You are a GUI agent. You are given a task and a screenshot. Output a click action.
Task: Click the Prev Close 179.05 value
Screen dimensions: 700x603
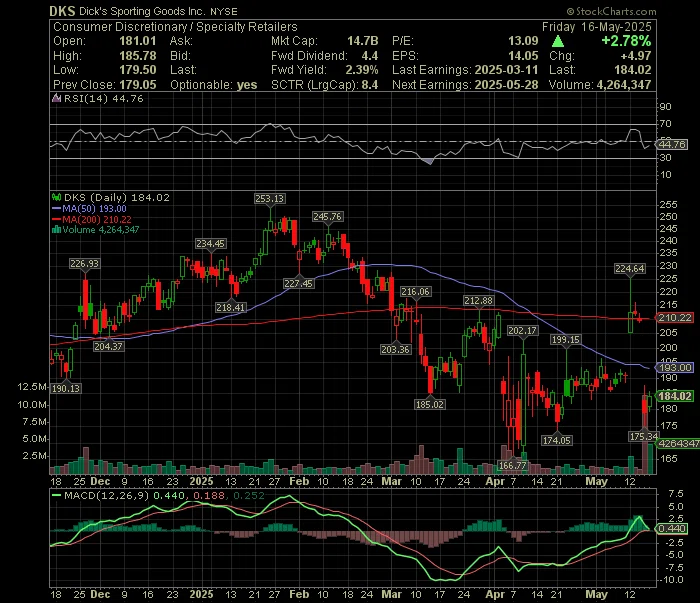tap(138, 84)
